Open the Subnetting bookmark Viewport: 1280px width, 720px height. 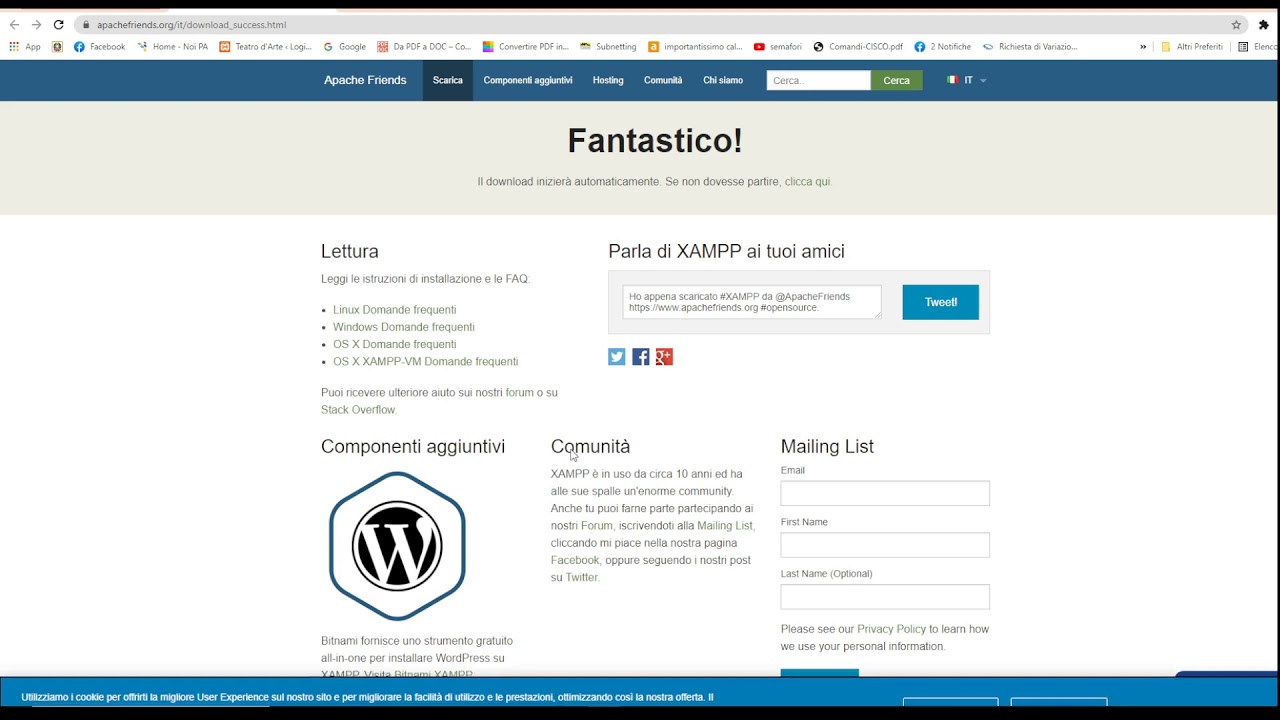tap(608, 47)
